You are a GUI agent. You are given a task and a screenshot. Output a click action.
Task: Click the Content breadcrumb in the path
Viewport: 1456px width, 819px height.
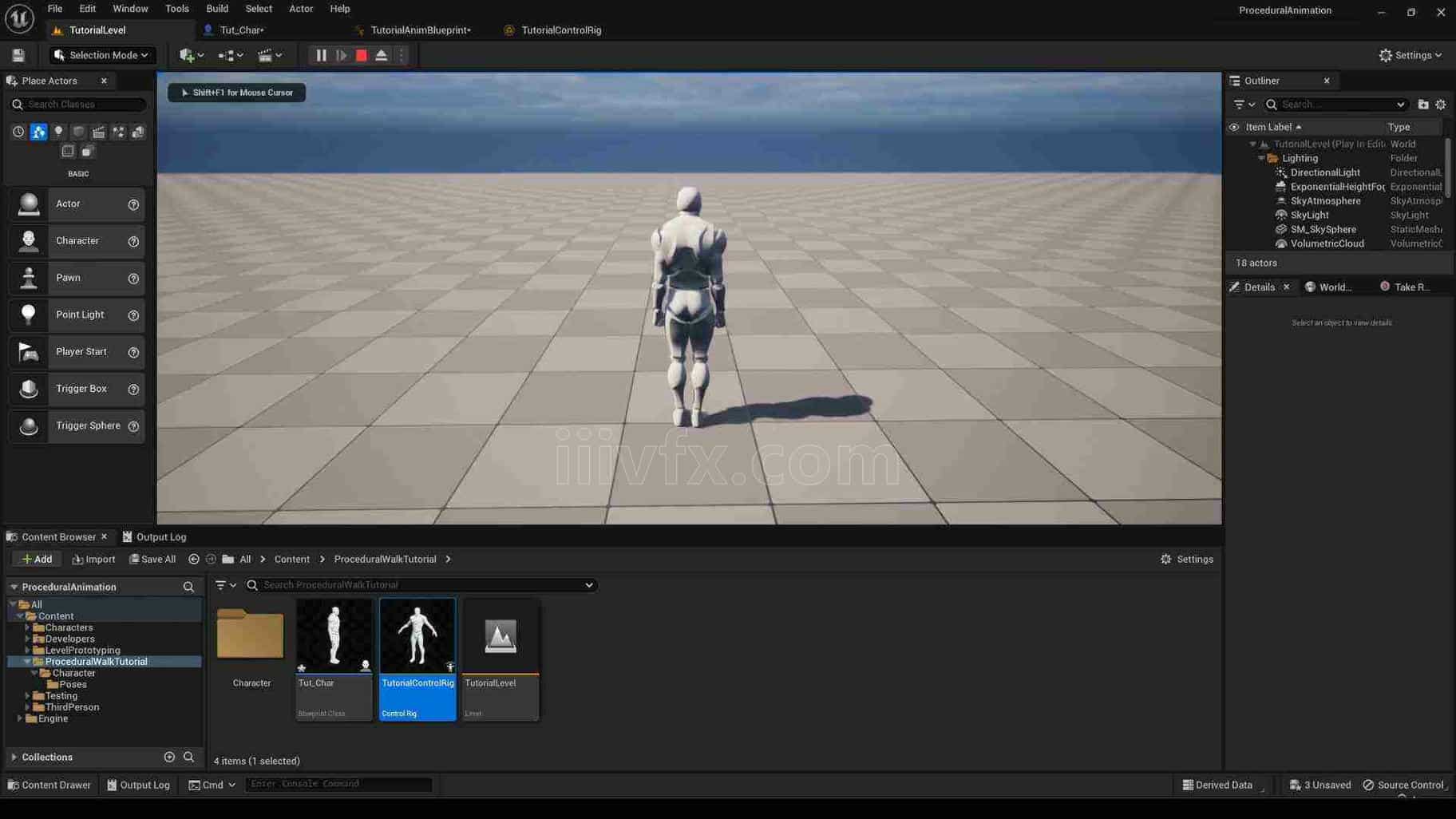click(291, 560)
